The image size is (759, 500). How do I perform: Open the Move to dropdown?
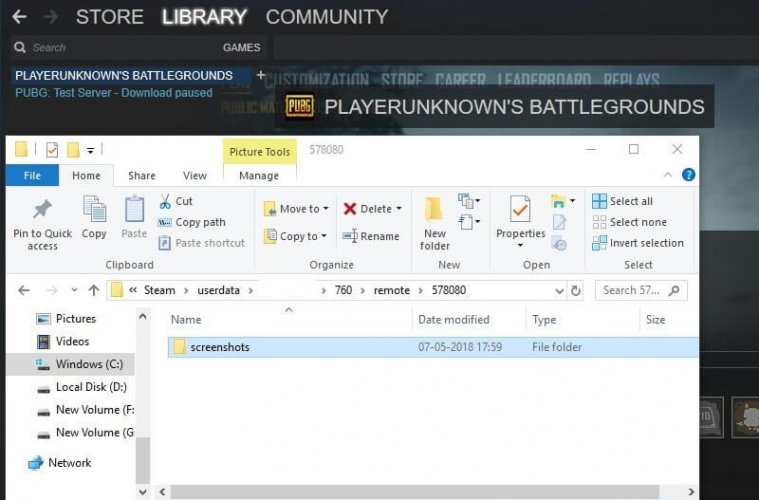point(296,209)
